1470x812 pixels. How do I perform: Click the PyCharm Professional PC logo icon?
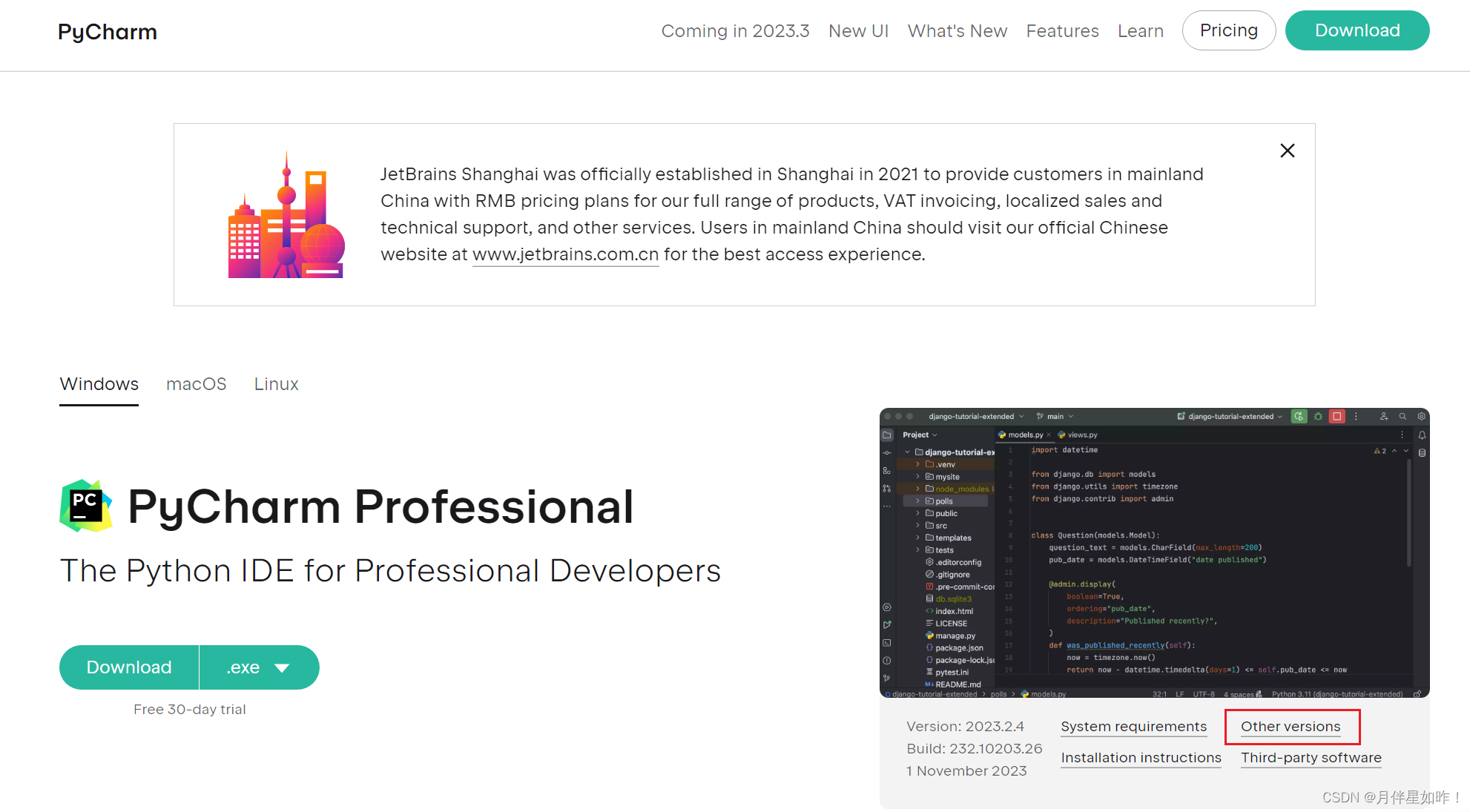[86, 506]
